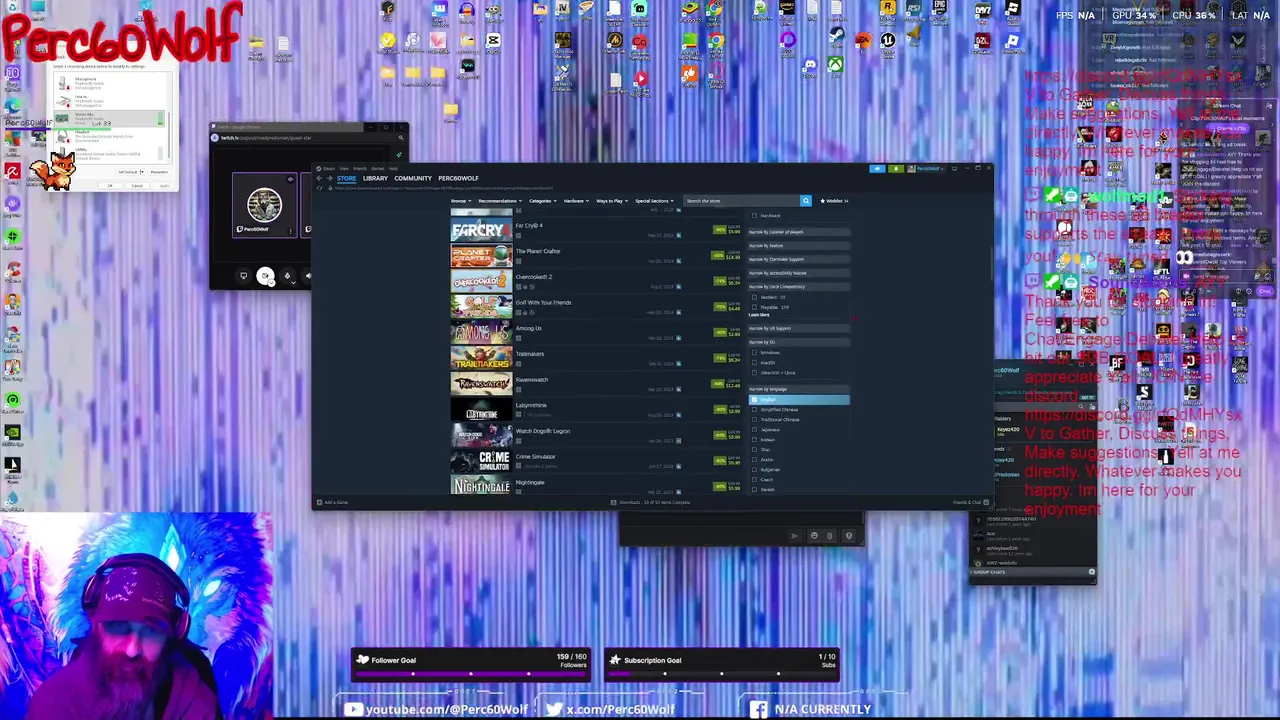Open Microsoft Edge desktop icon
This screenshot has width=1280, height=720.
[12, 105]
